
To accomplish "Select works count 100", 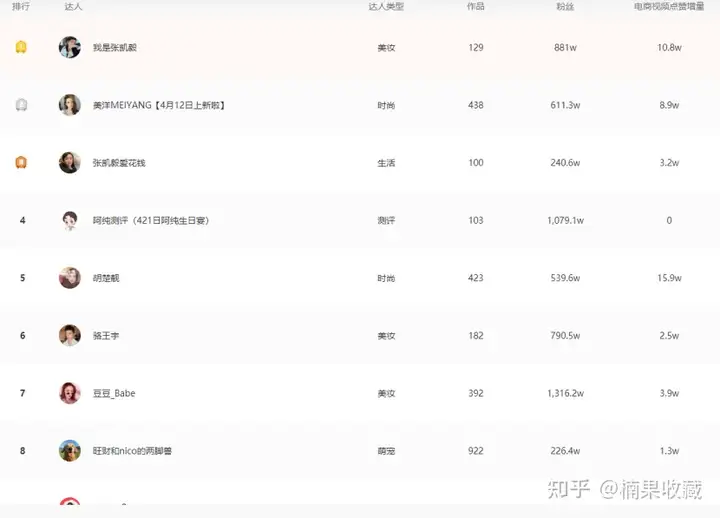I will (476, 163).
